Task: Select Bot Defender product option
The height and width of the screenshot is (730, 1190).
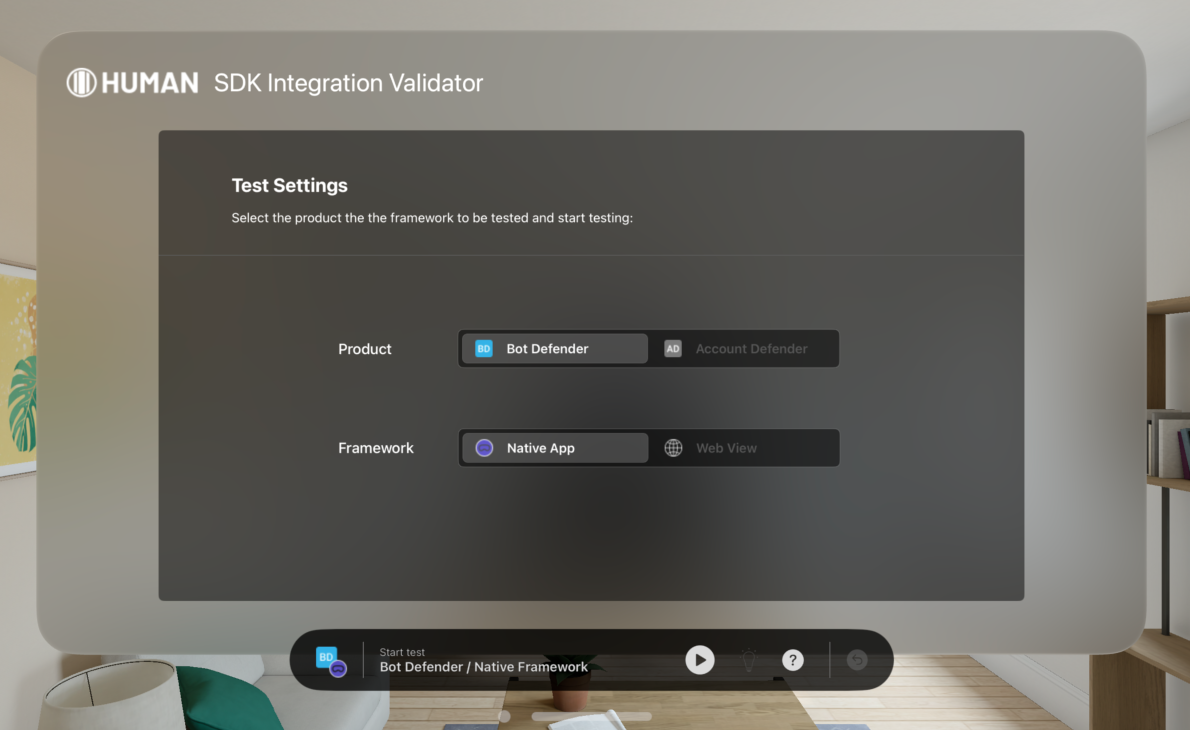Action: tap(555, 348)
